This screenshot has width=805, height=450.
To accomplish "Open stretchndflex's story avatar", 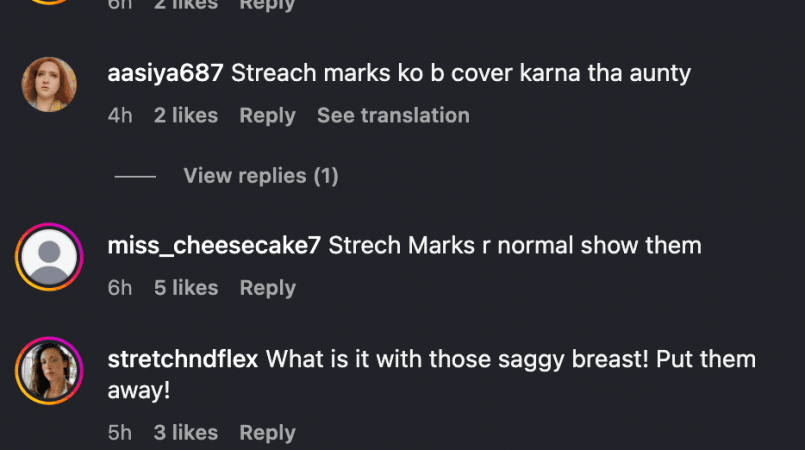I will [49, 370].
